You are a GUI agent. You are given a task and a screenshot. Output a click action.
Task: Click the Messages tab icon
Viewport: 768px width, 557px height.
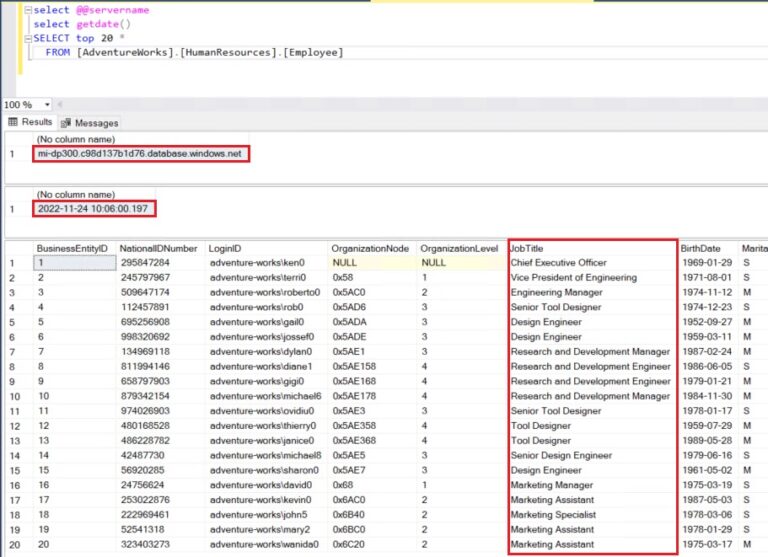point(66,122)
